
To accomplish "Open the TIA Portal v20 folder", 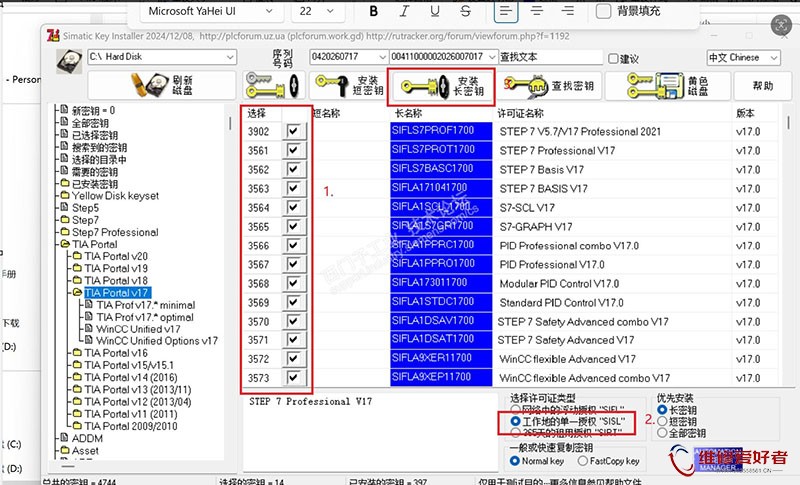I will click(x=116, y=256).
